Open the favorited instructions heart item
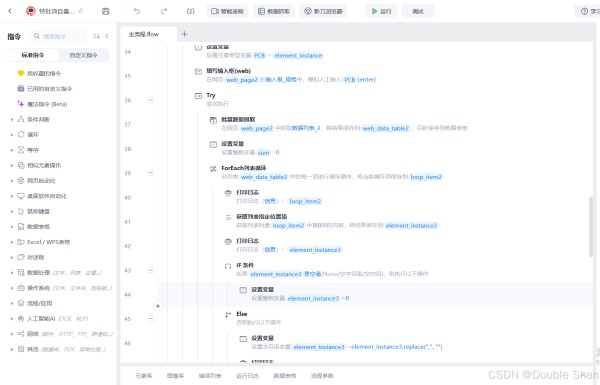 (39, 73)
